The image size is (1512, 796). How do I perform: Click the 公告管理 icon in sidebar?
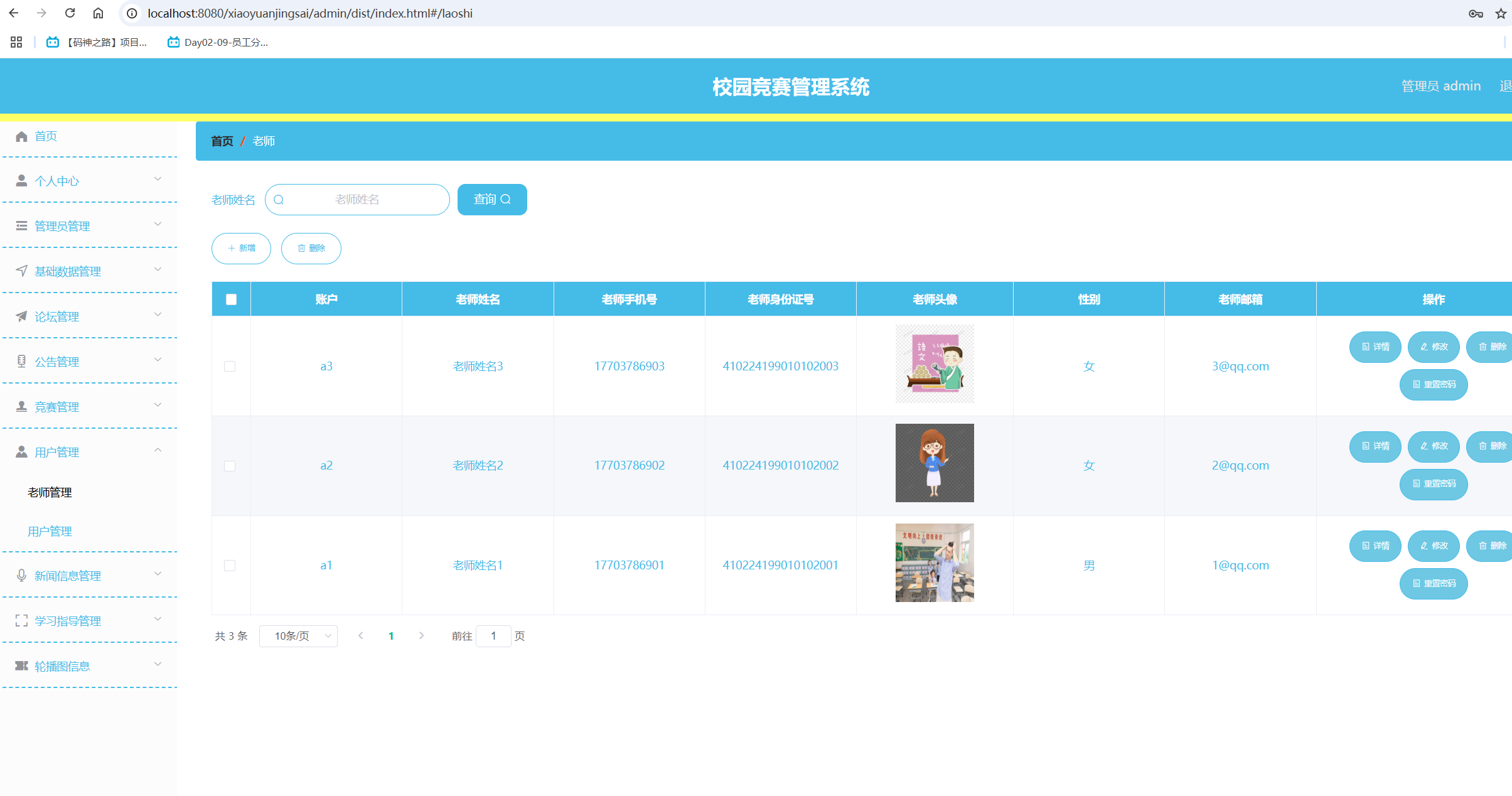pos(21,361)
